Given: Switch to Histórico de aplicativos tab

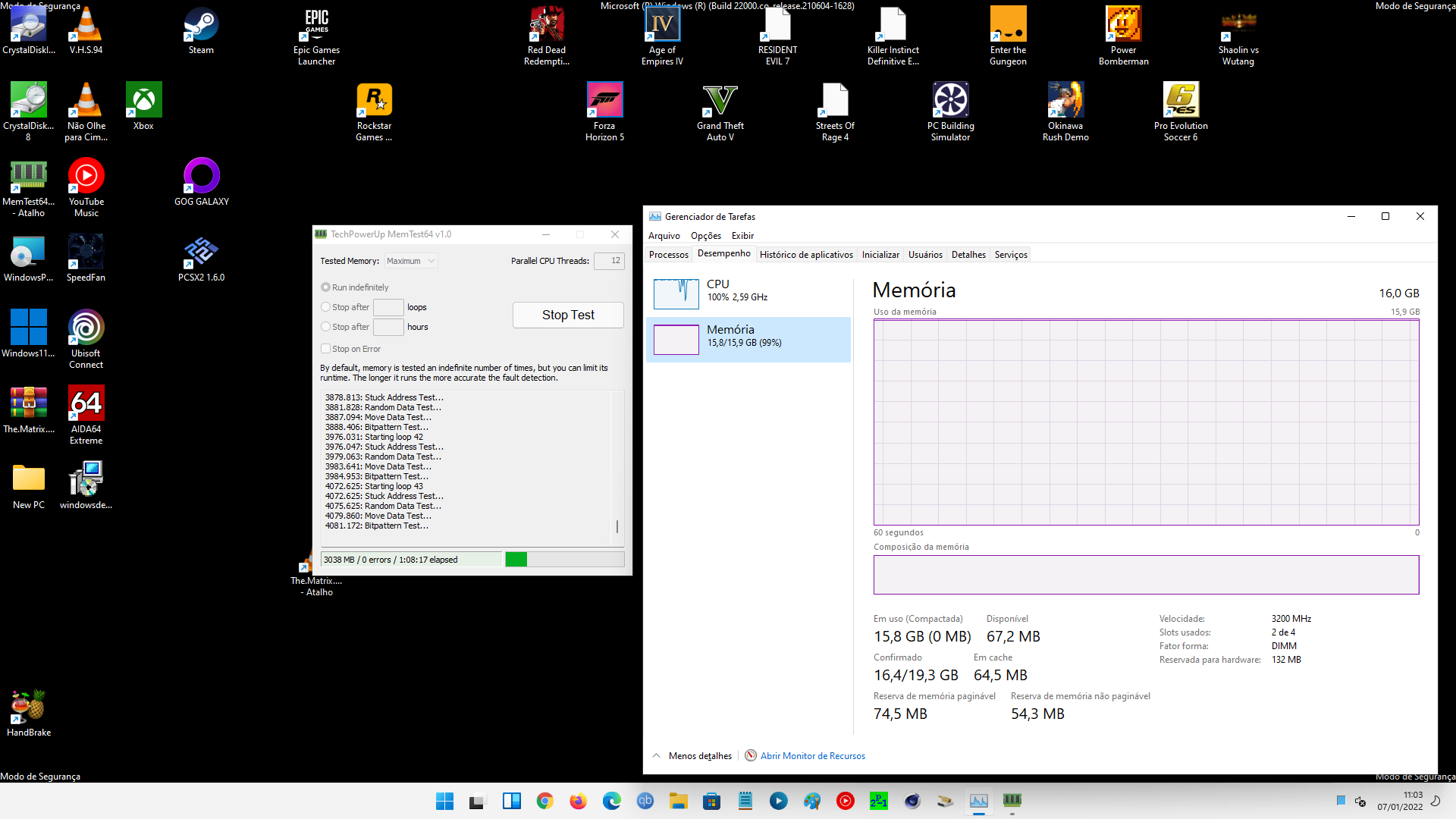Looking at the screenshot, I should tap(806, 255).
